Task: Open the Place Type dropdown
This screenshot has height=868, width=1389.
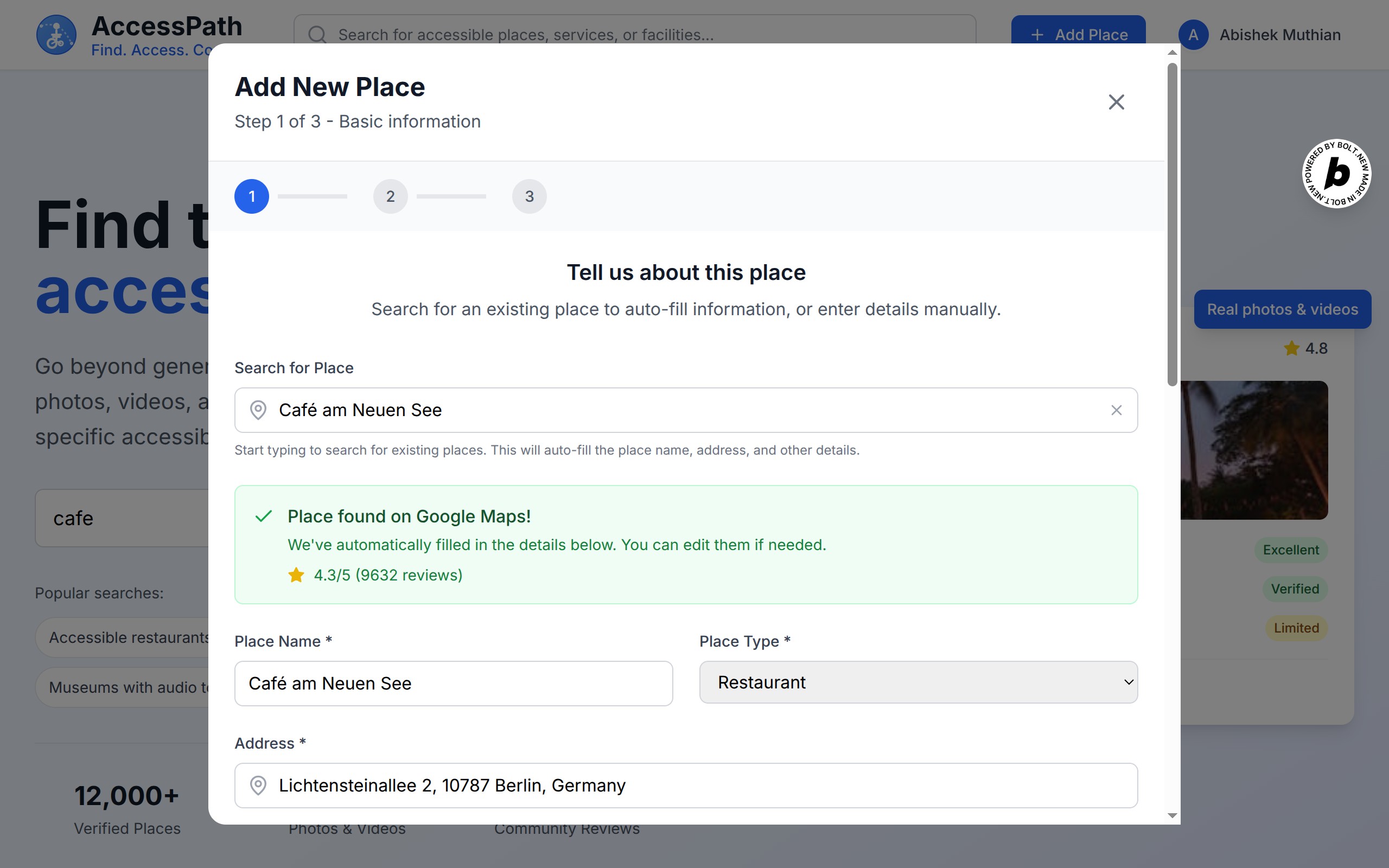Action: (918, 682)
